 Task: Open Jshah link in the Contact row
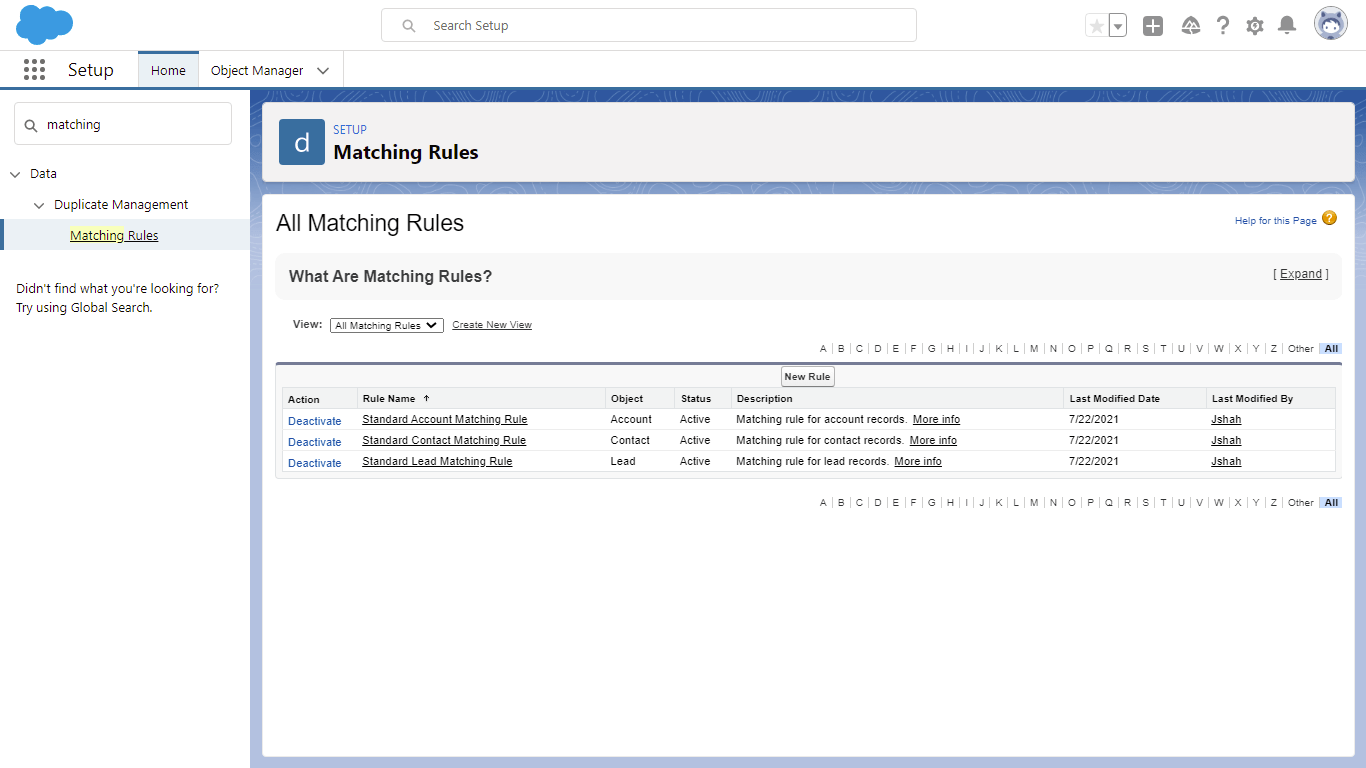pyautogui.click(x=1226, y=440)
